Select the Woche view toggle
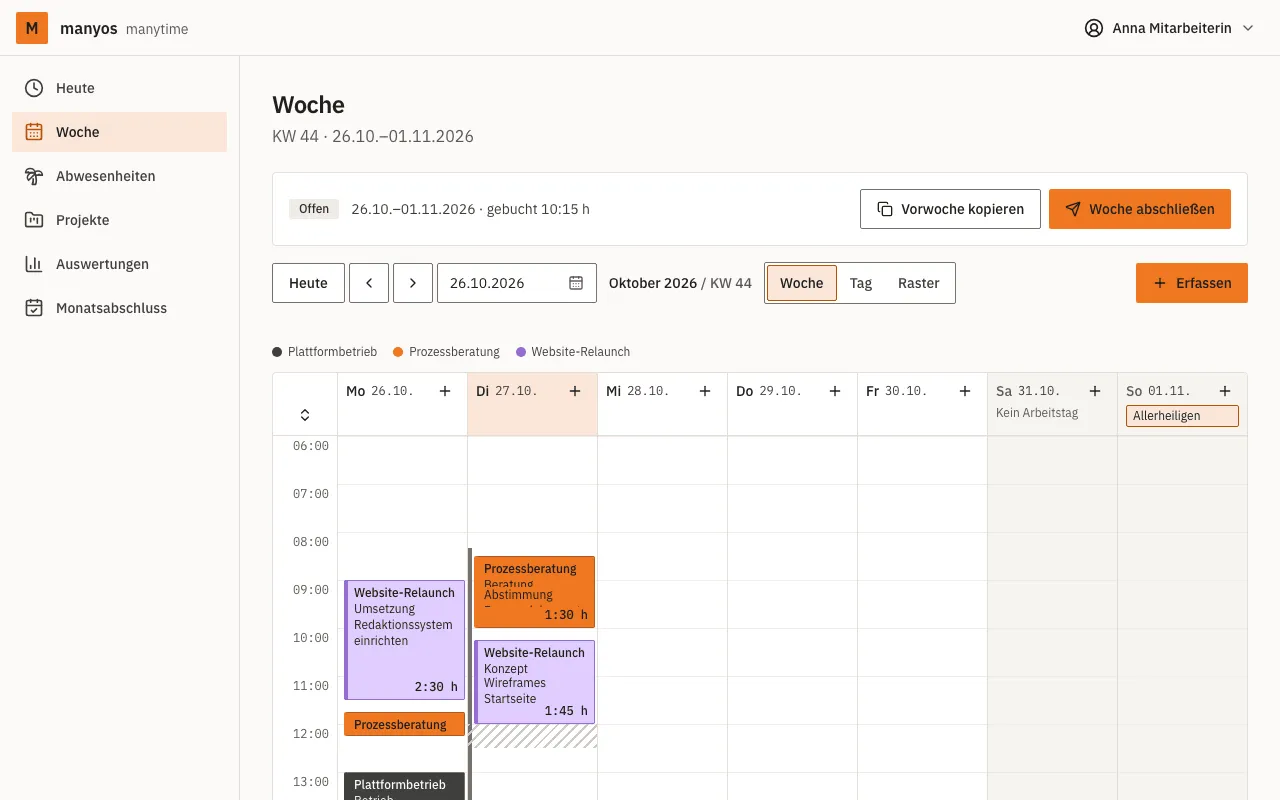This screenshot has height=800, width=1280. [802, 283]
